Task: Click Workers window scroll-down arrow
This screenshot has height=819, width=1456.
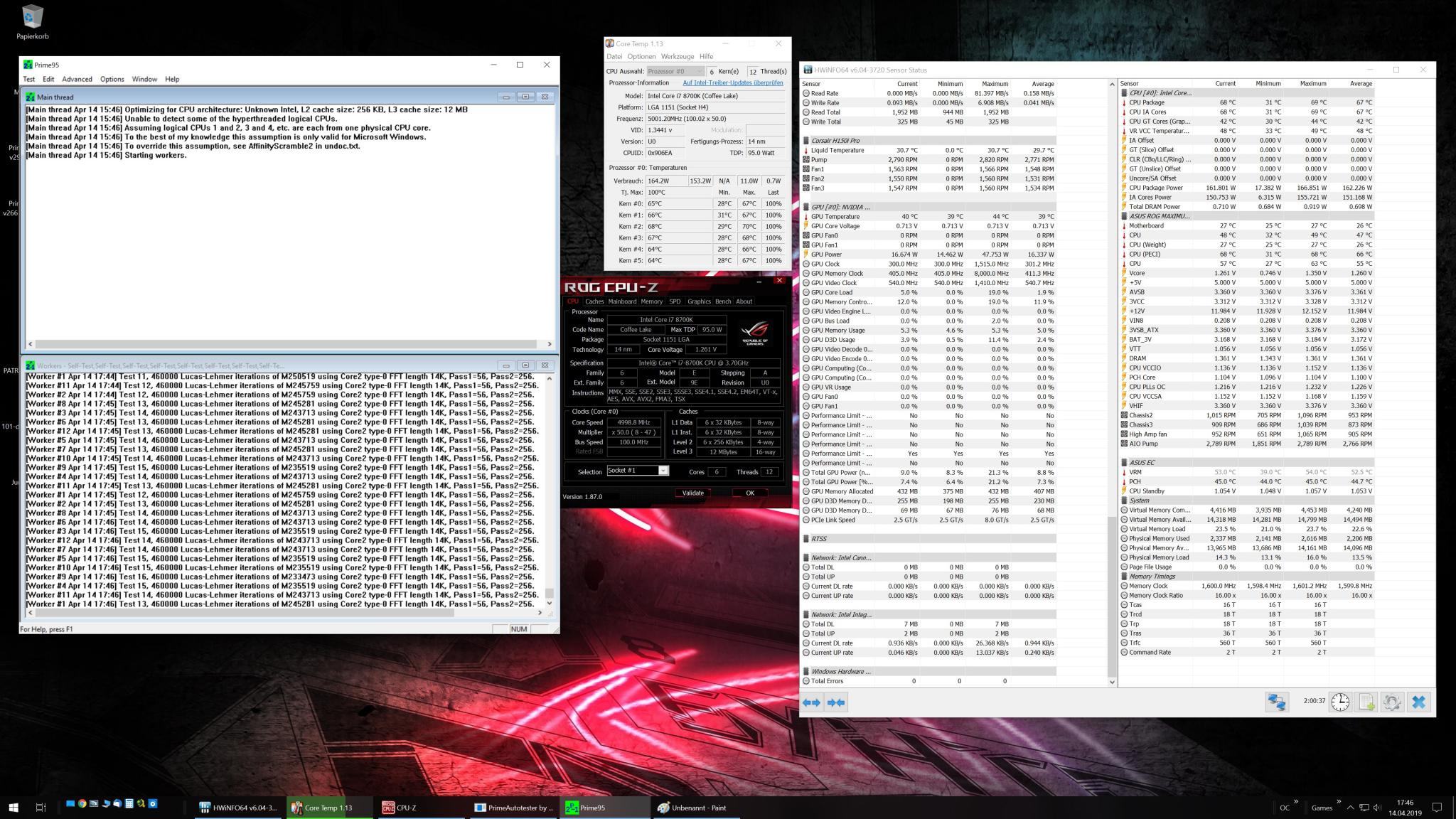Action: [549, 603]
